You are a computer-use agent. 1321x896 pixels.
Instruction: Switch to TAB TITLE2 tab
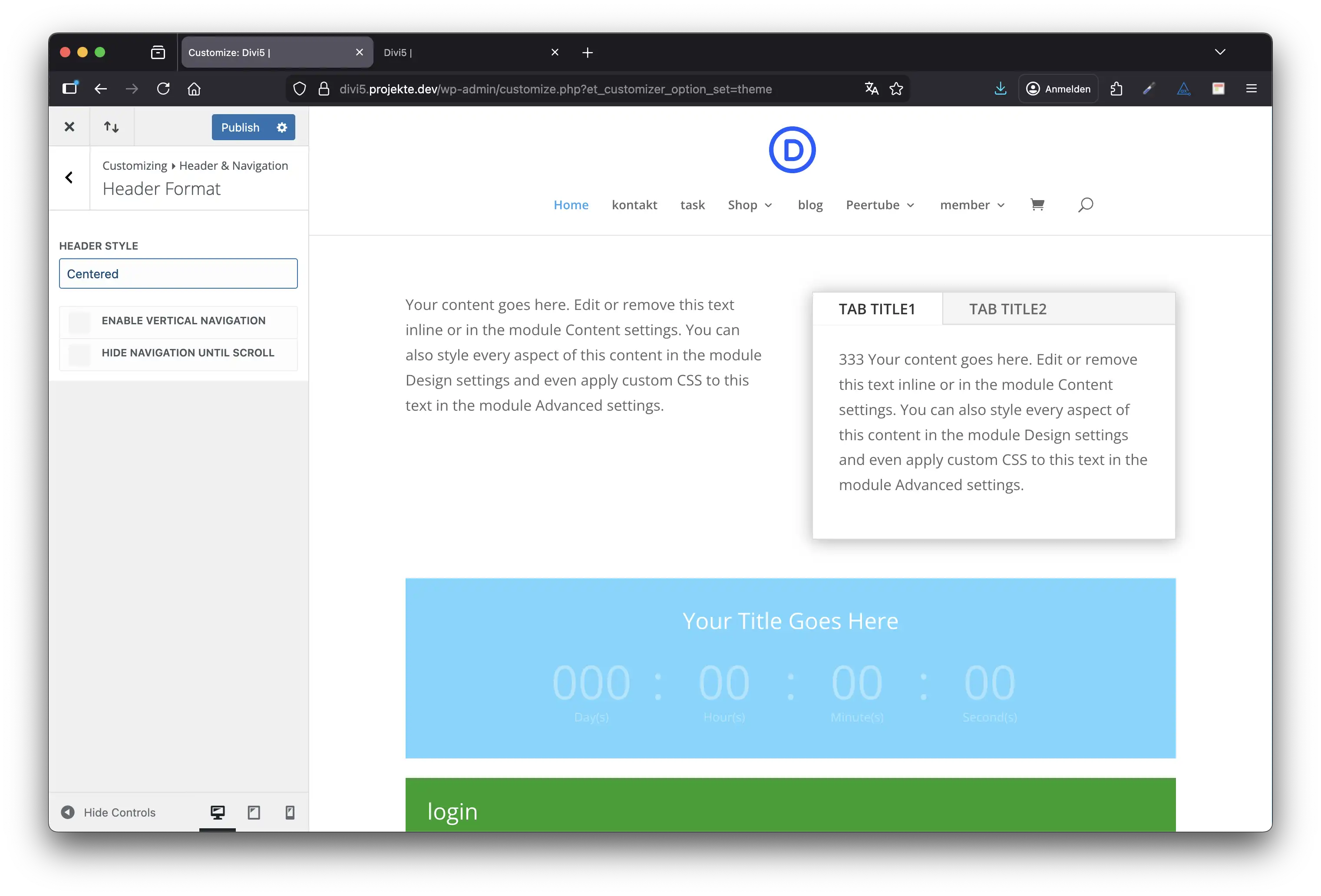[1007, 309]
